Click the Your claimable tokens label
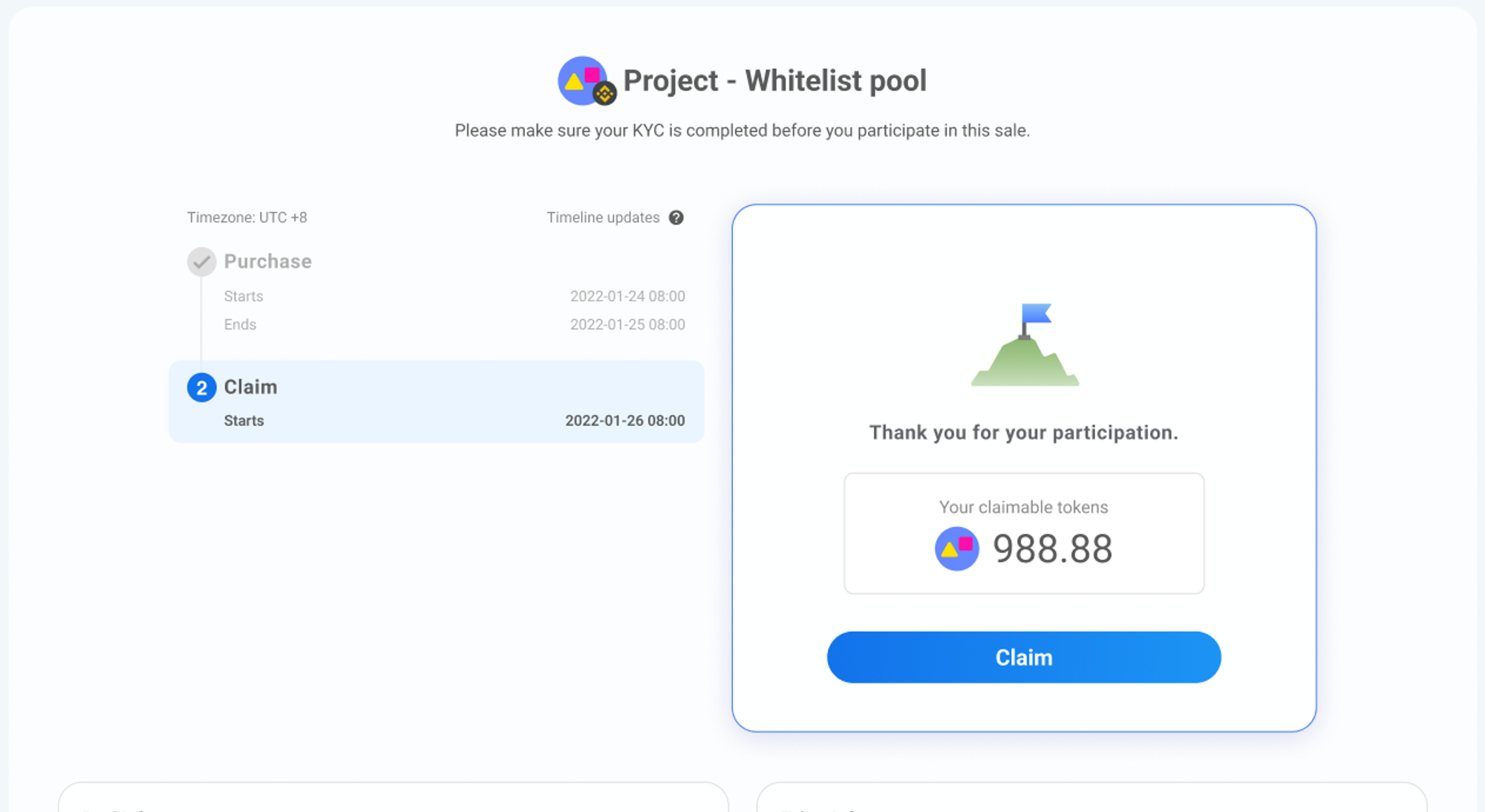Image resolution: width=1485 pixels, height=812 pixels. (x=1023, y=507)
